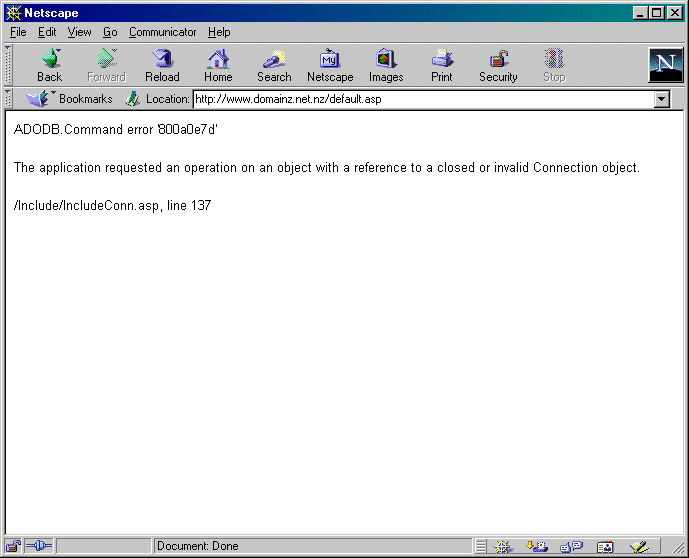Viewport: 689px width, 558px height.
Task: Open the File menu
Action: tap(18, 32)
